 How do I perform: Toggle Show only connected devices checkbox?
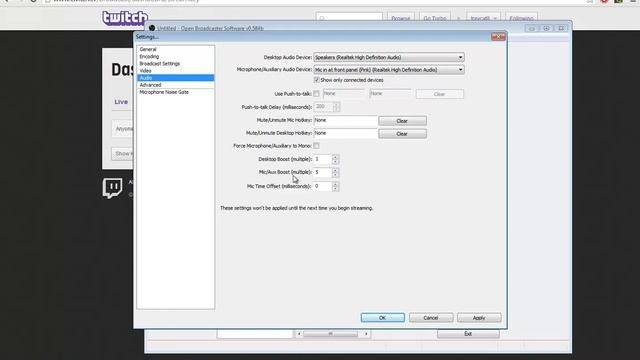pos(317,80)
